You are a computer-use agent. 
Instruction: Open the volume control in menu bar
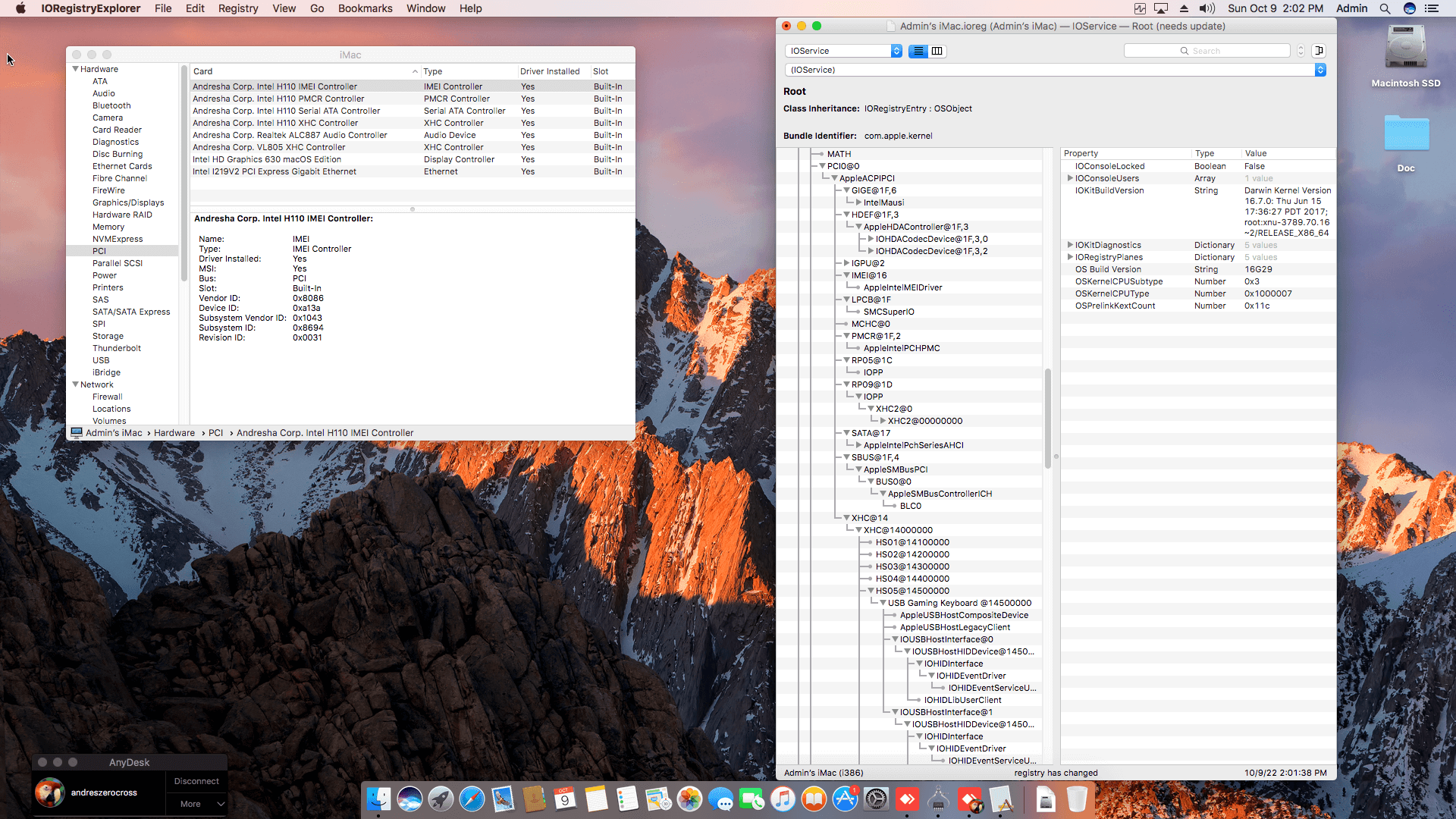(1207, 8)
